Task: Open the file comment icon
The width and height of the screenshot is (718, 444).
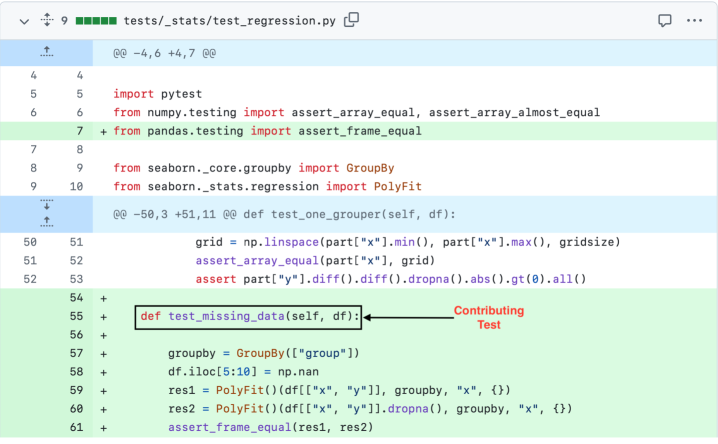Action: point(664,20)
